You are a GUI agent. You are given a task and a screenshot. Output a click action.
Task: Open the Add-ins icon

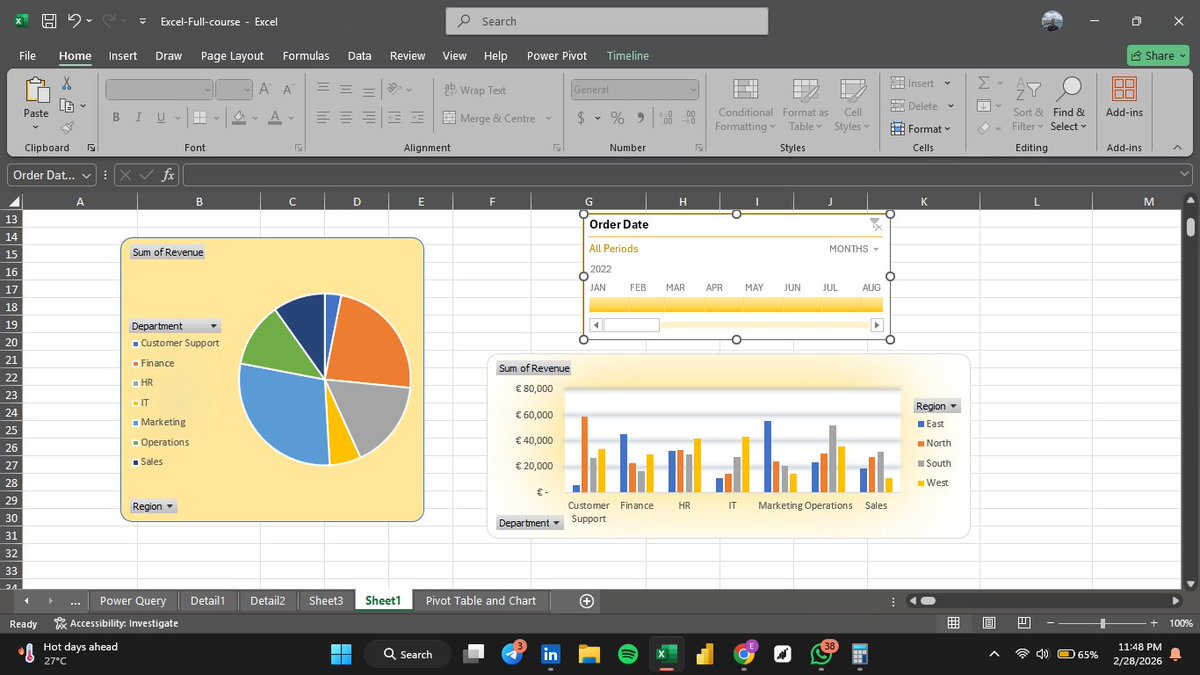pos(1124,89)
